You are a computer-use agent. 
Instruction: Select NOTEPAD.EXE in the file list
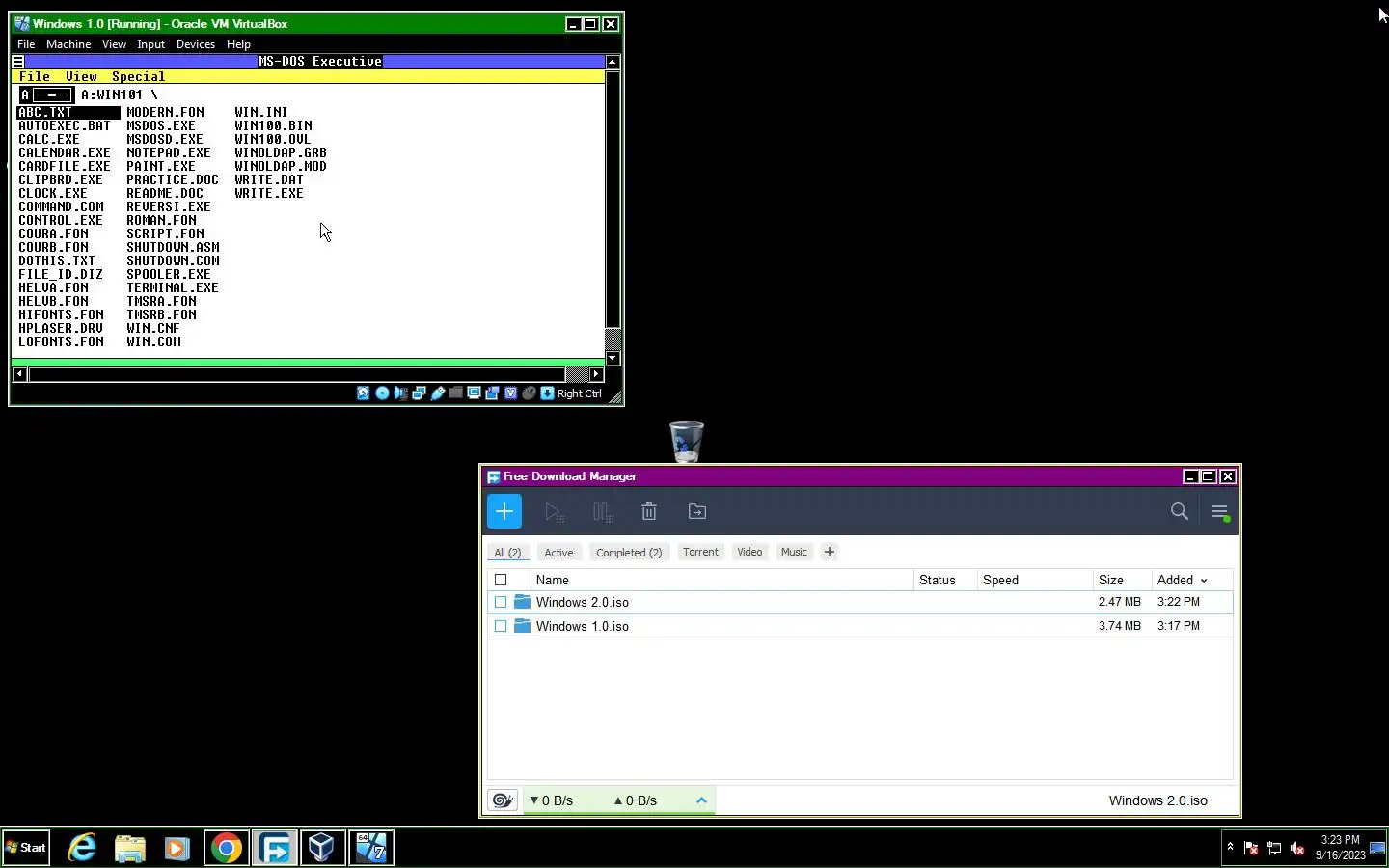169,152
